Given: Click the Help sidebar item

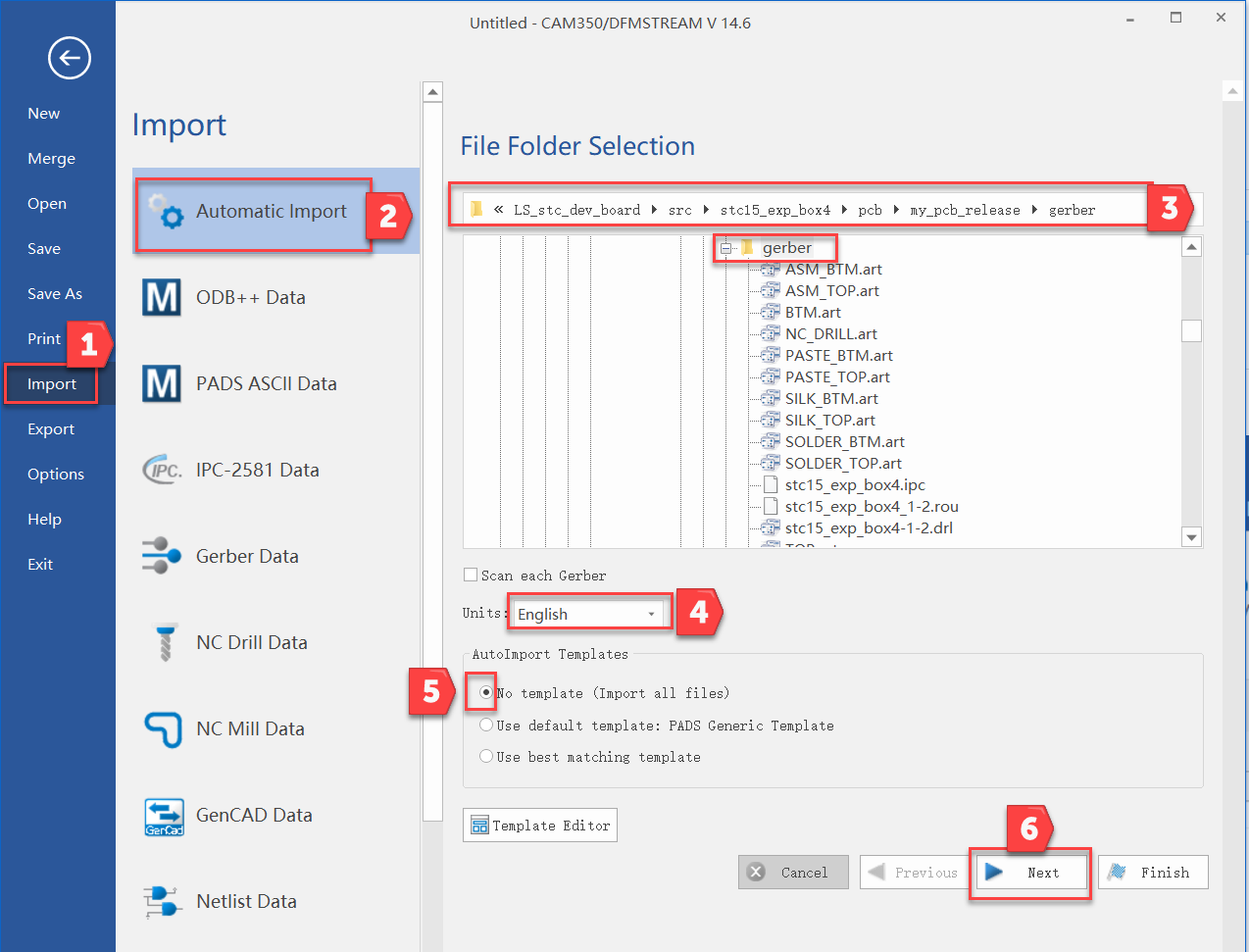Looking at the screenshot, I should [44, 520].
